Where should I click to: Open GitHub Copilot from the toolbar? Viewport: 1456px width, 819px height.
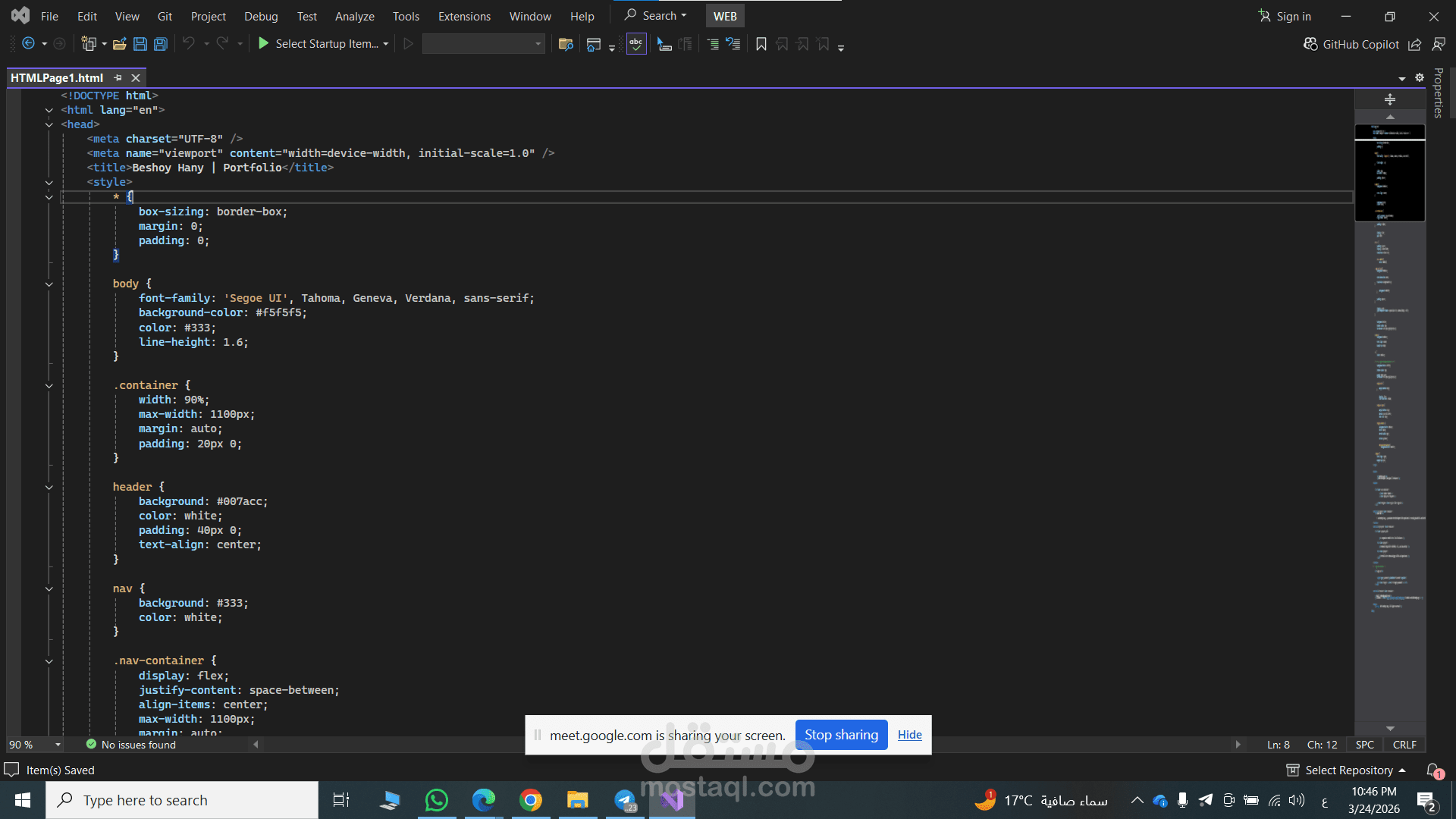tap(1351, 44)
